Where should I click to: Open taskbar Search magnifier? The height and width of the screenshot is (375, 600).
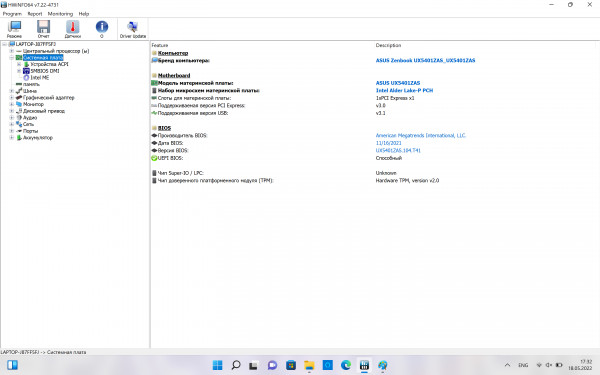pyautogui.click(x=236, y=365)
